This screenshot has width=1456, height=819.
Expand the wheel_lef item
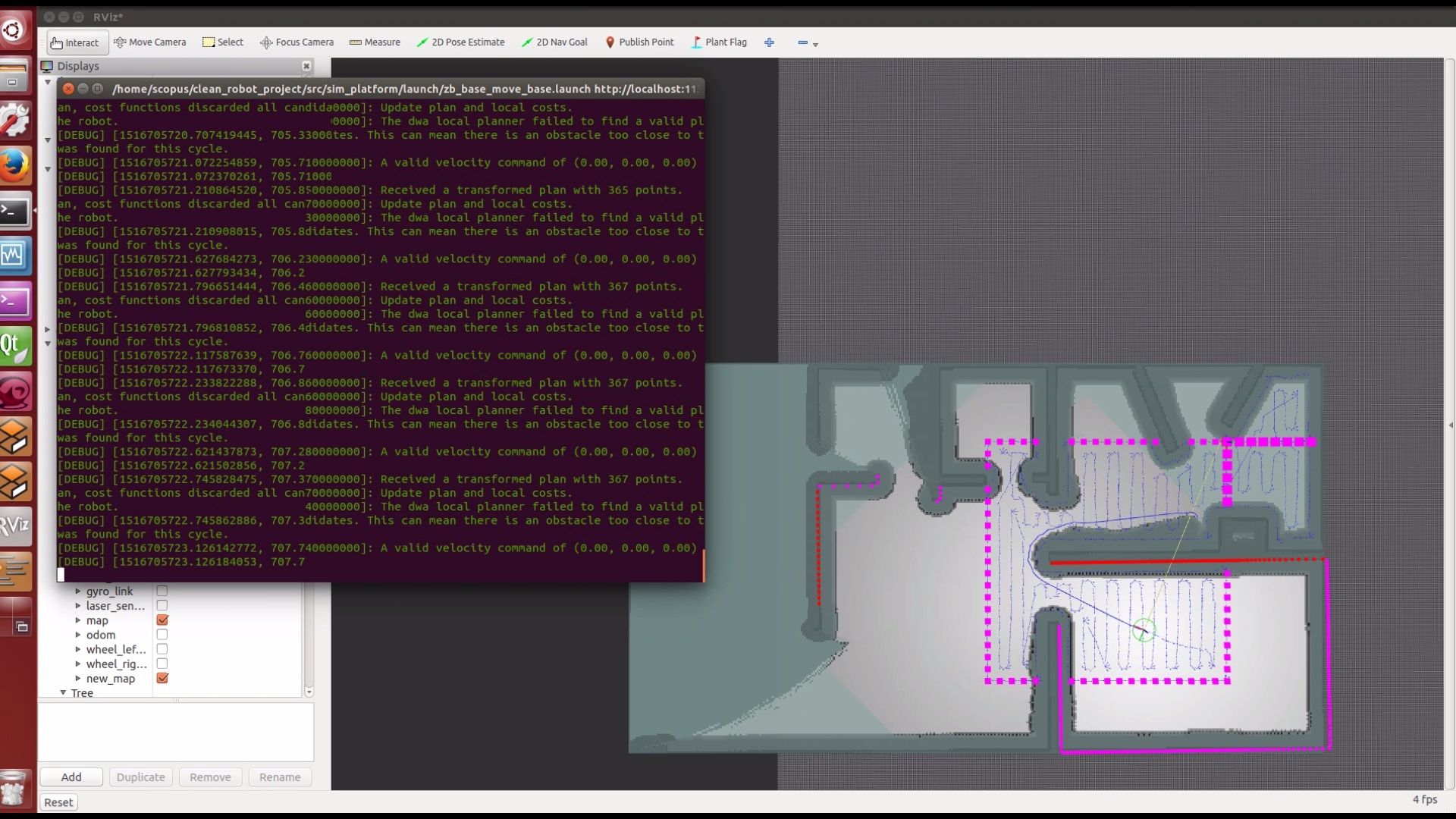tap(77, 649)
